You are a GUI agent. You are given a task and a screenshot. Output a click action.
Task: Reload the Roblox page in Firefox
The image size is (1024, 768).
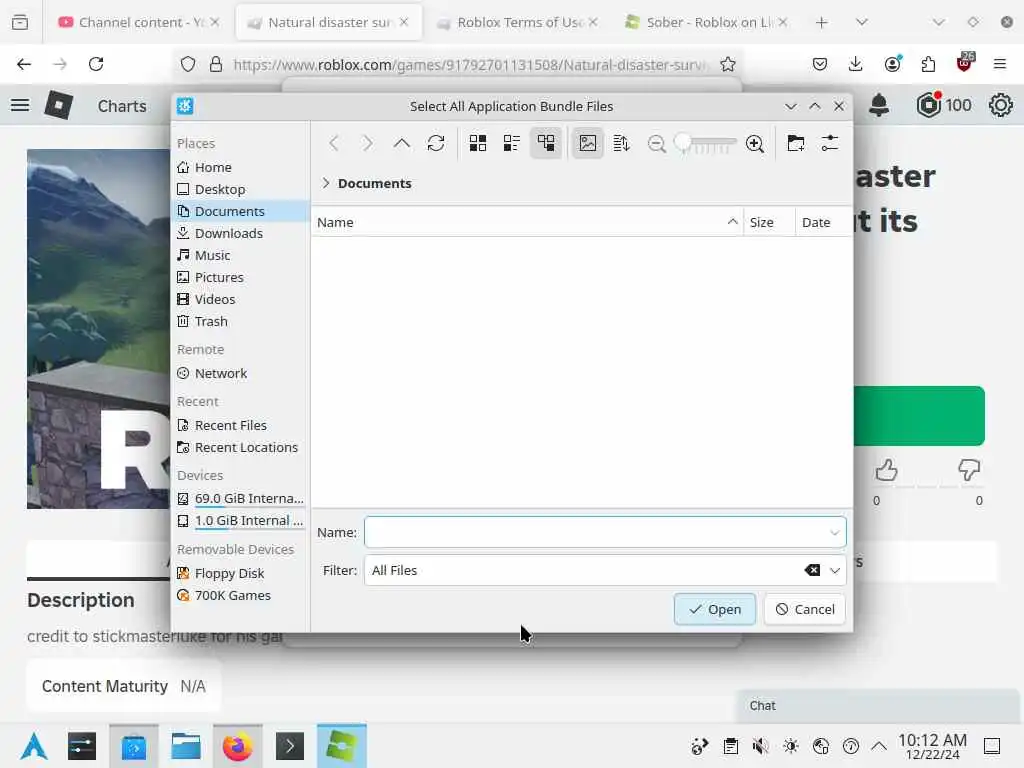coord(96,64)
